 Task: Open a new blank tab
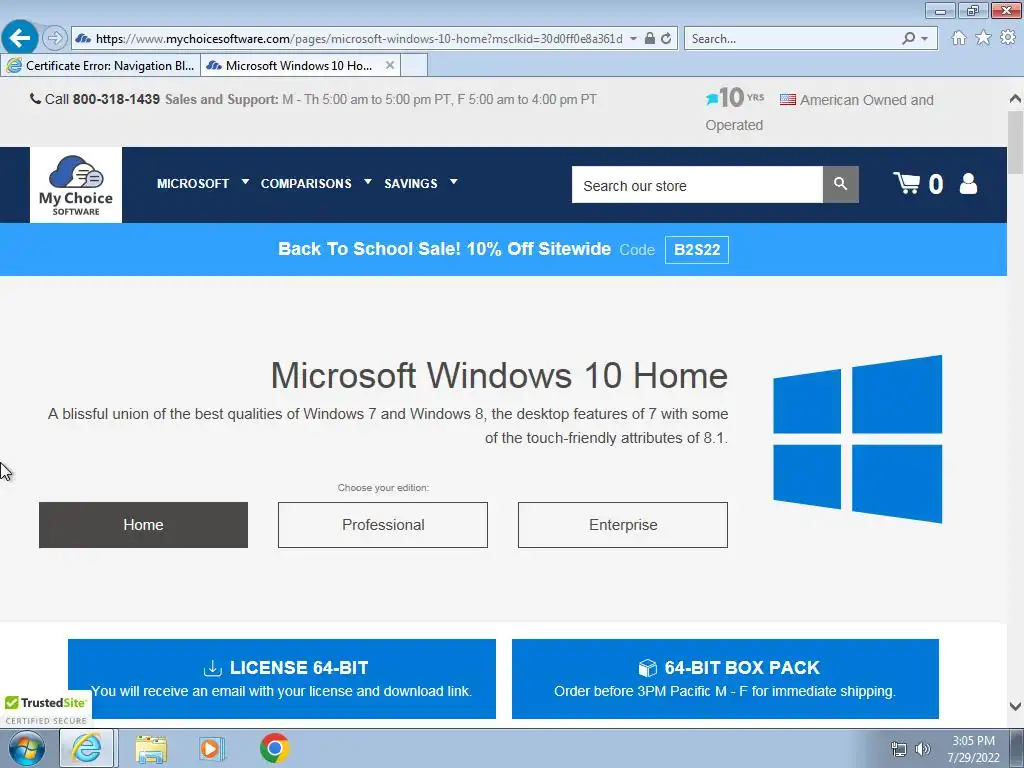coord(414,65)
